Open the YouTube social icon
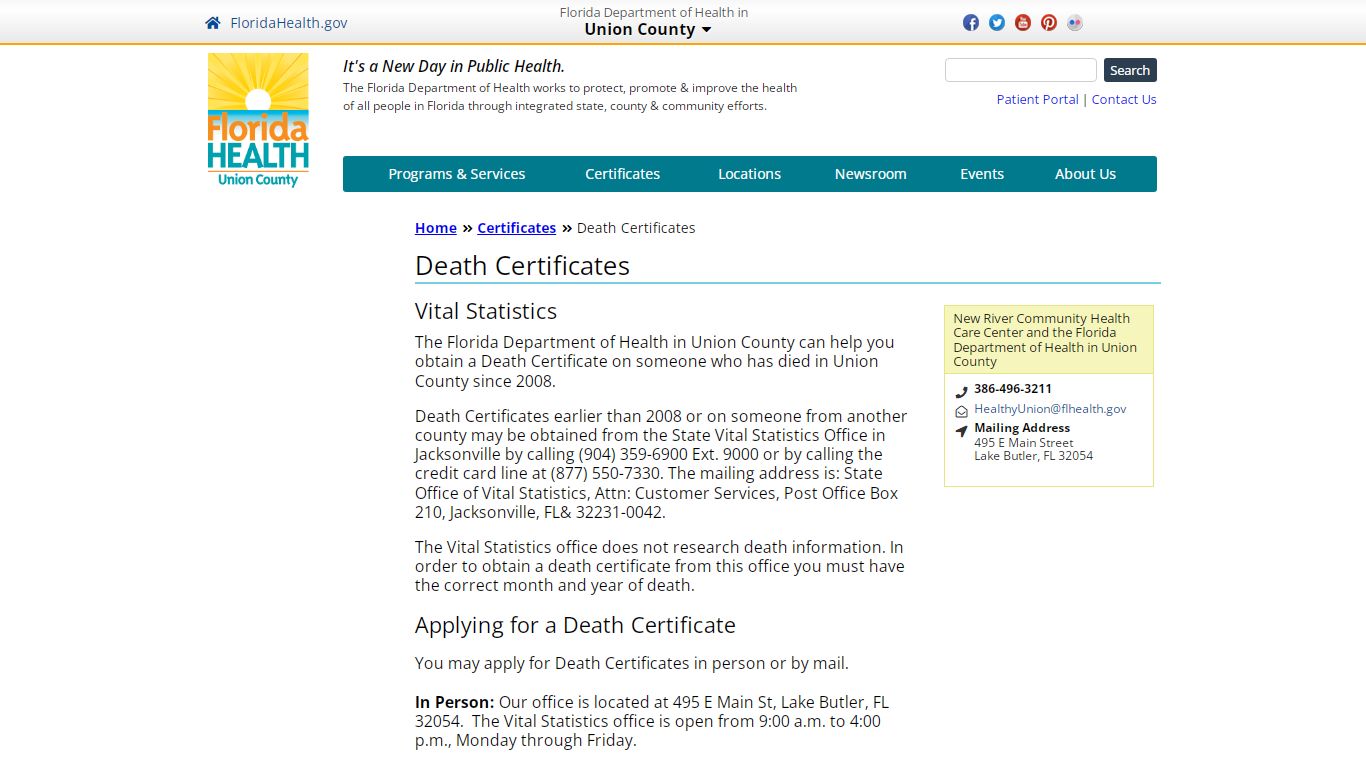Viewport: 1366px width, 768px height. 1023,23
